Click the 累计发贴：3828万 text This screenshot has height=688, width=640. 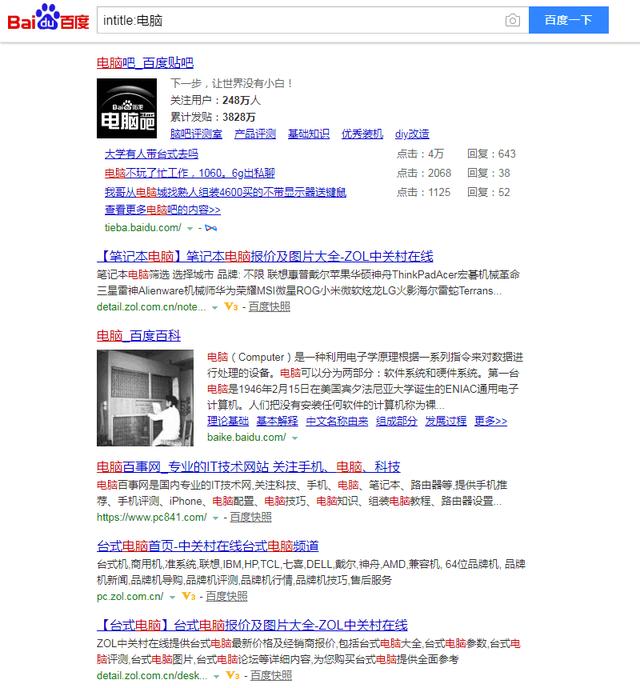(213, 117)
